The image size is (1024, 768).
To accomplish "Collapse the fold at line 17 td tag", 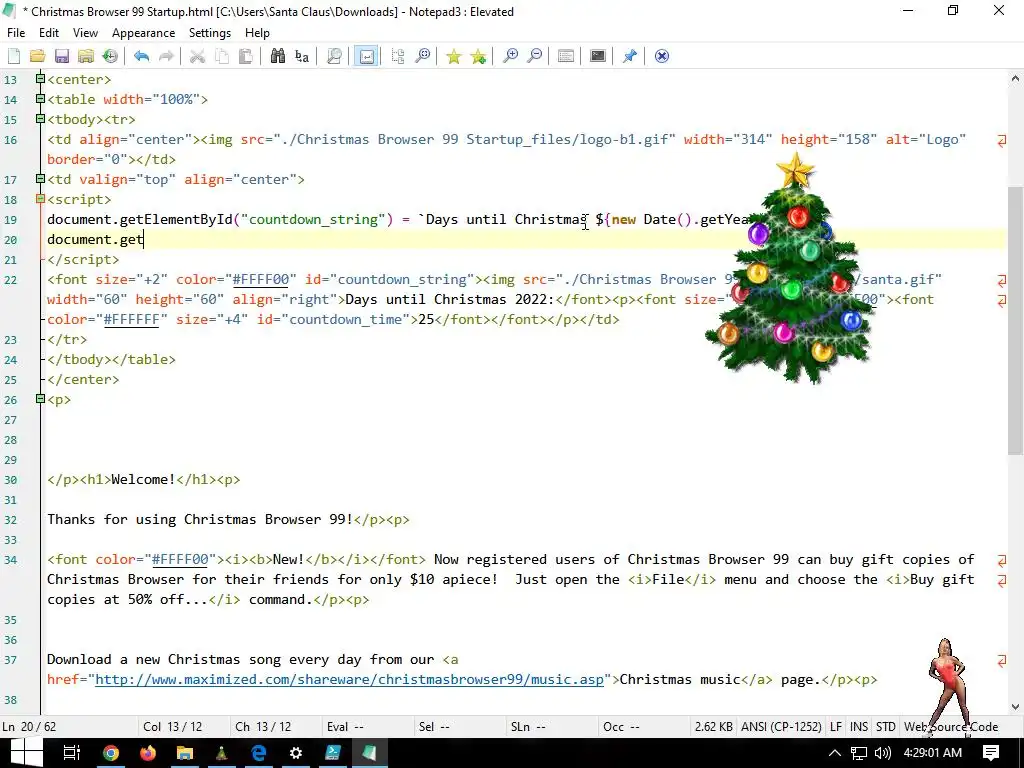I will click(40, 179).
